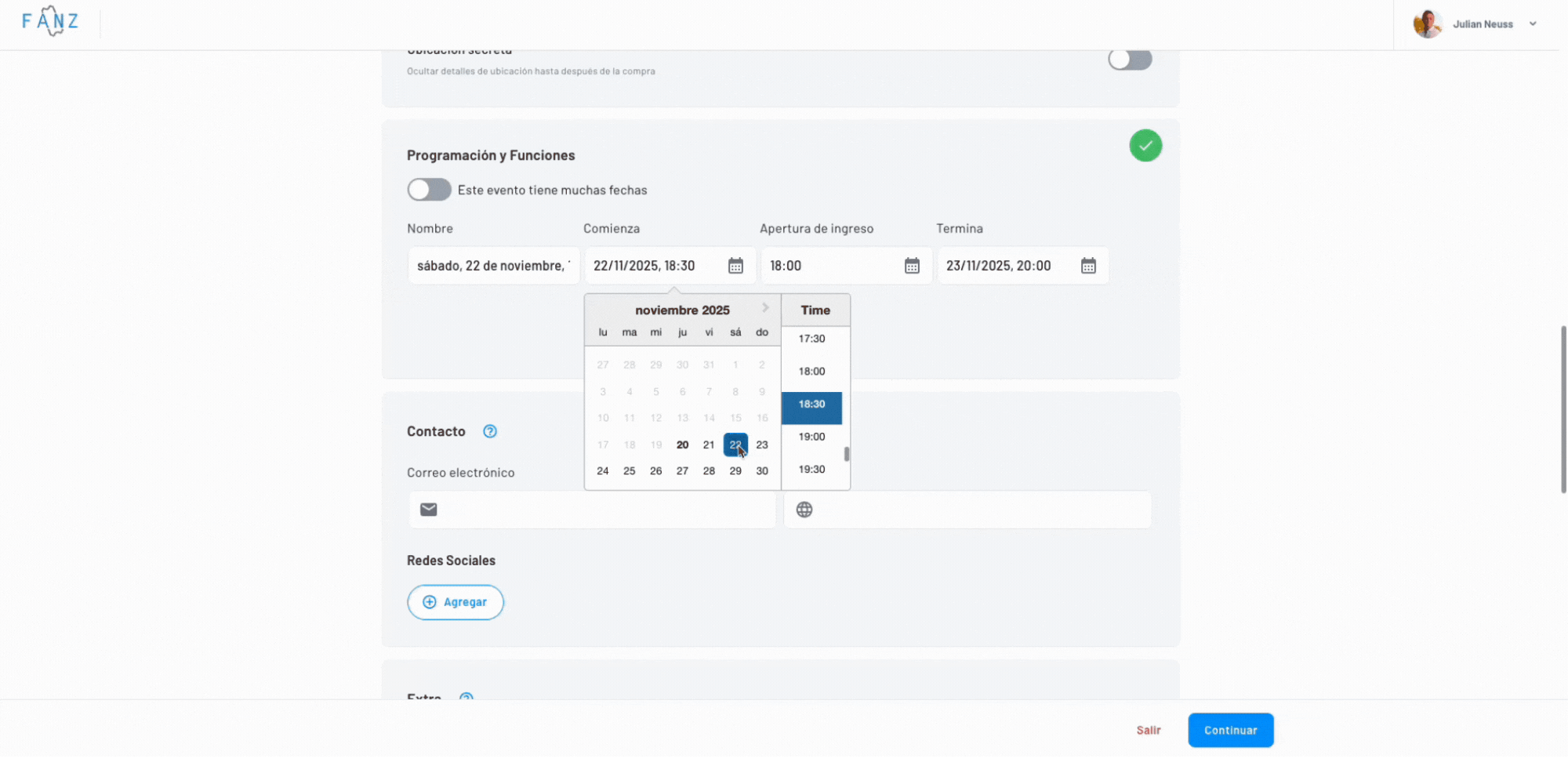Click Julian Neuss profile avatar
This screenshot has width=1568, height=784.
[1427, 24]
